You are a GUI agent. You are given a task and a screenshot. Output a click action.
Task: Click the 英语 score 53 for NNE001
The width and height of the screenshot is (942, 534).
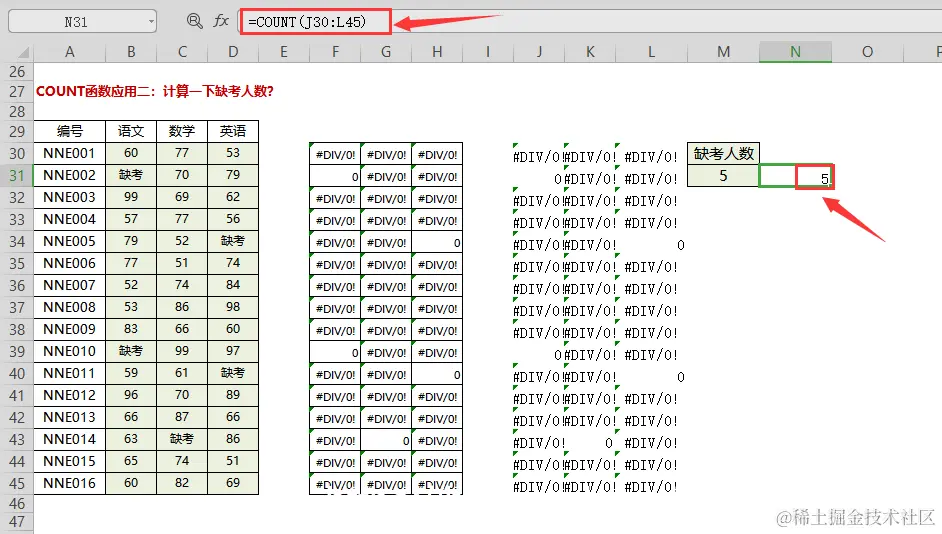(233, 153)
